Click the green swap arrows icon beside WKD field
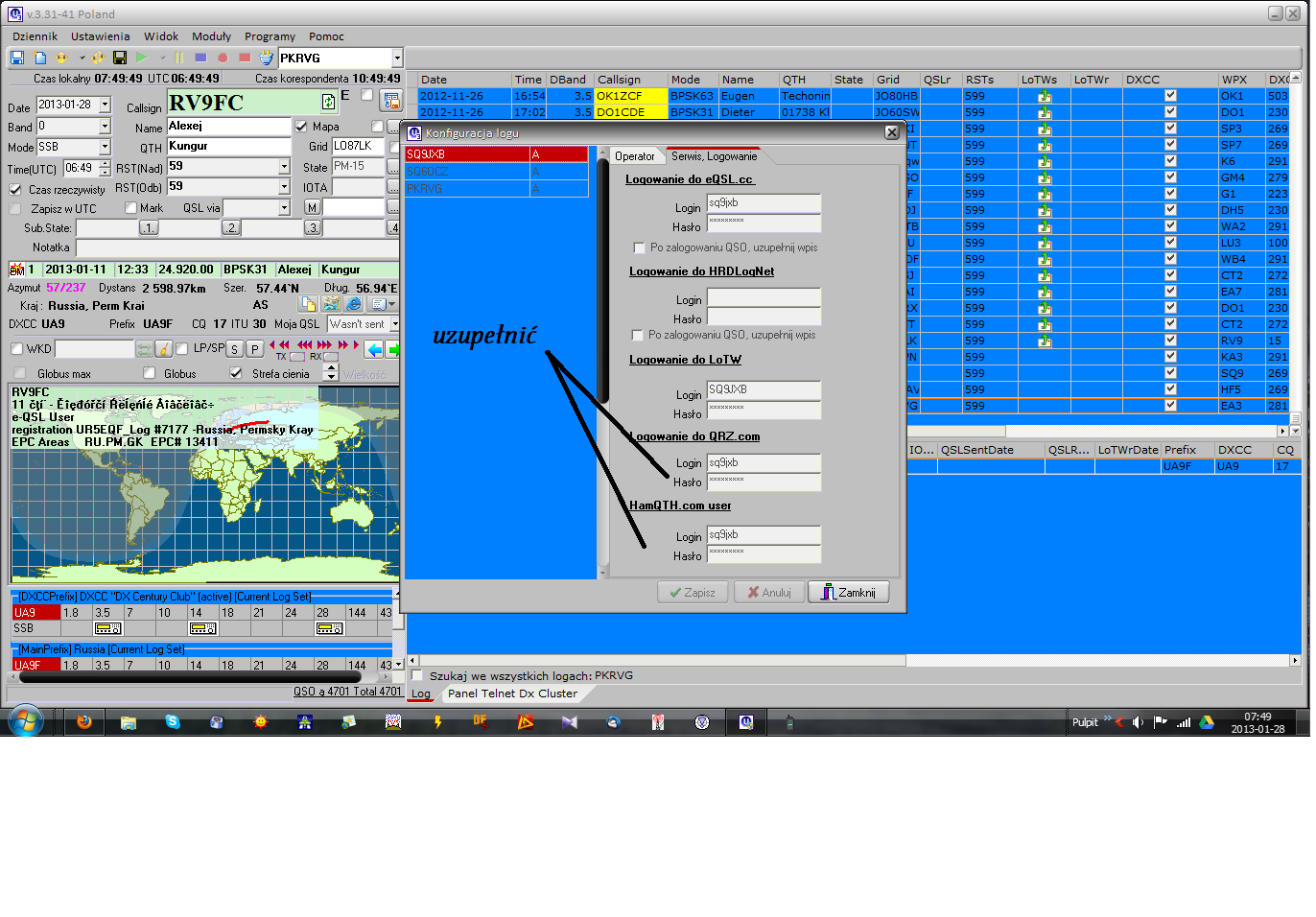This screenshot has height=917, width=1316. coord(145,348)
